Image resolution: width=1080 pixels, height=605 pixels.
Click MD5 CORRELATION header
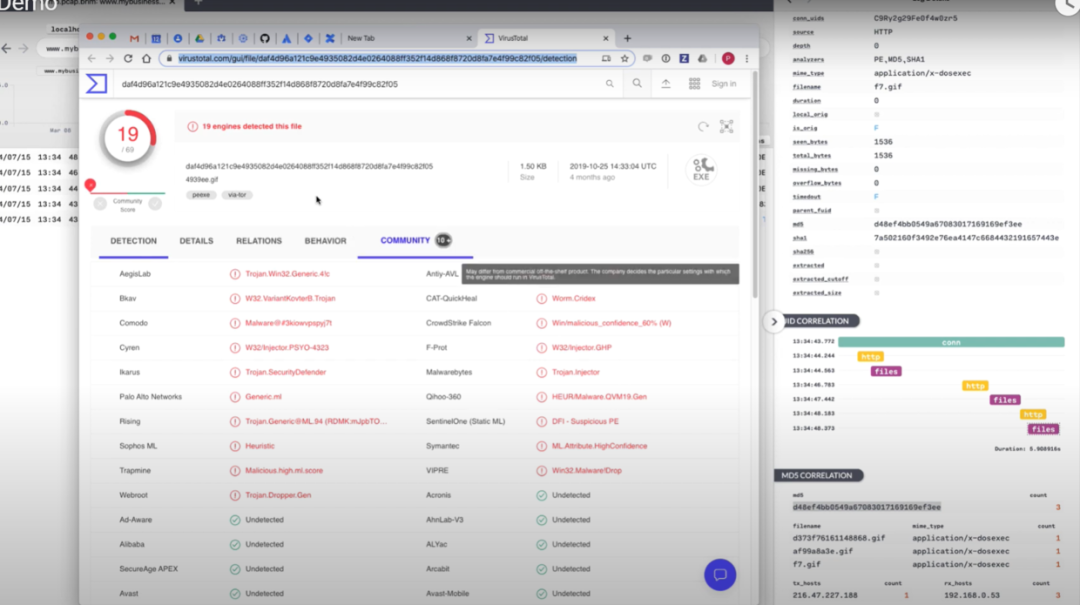(818, 475)
